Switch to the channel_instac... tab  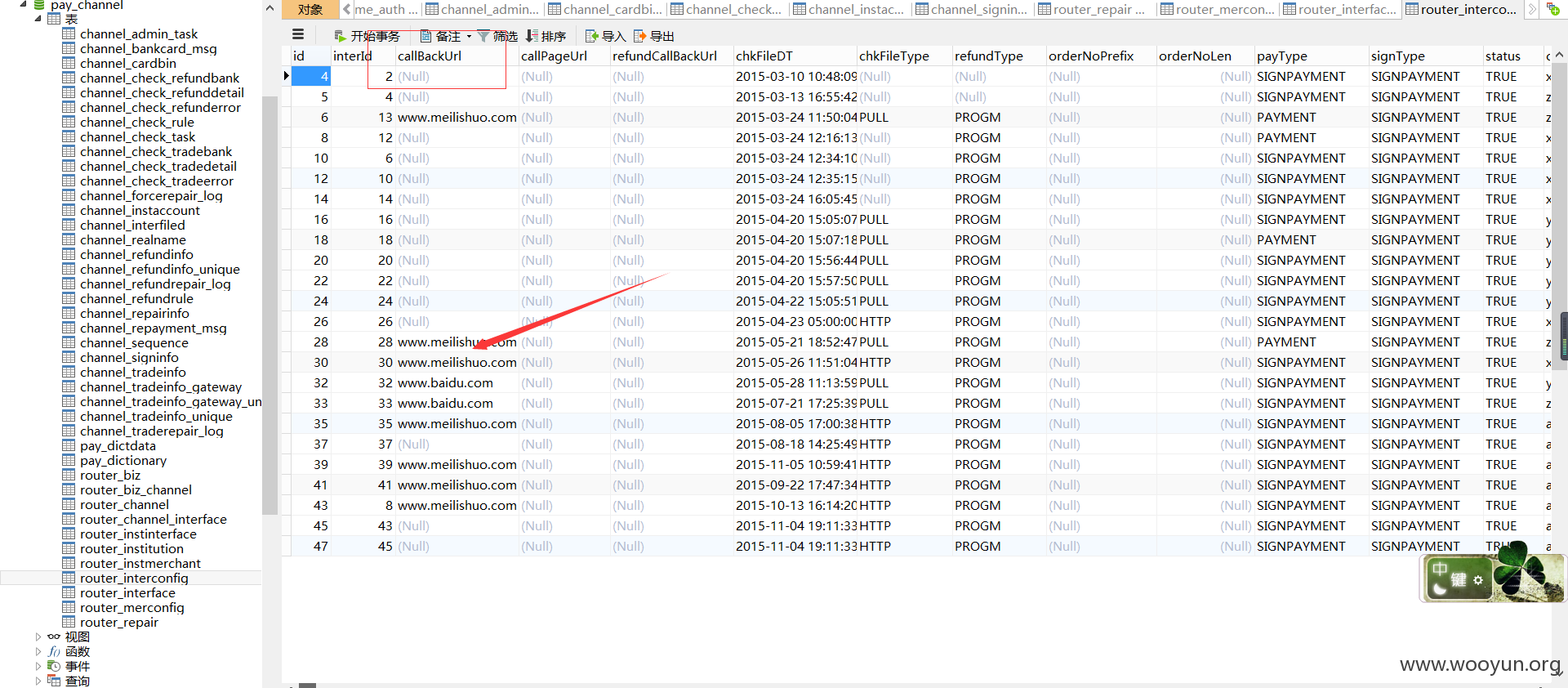point(850,9)
